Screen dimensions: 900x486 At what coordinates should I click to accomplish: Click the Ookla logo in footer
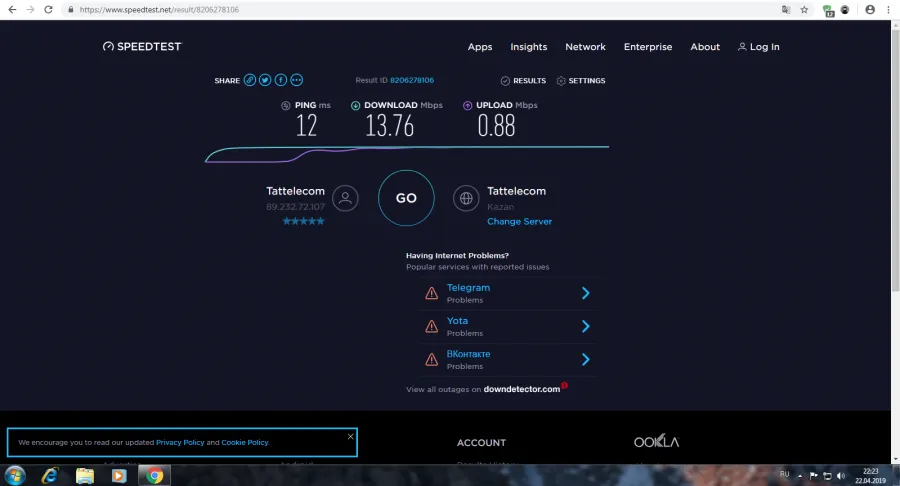(656, 441)
